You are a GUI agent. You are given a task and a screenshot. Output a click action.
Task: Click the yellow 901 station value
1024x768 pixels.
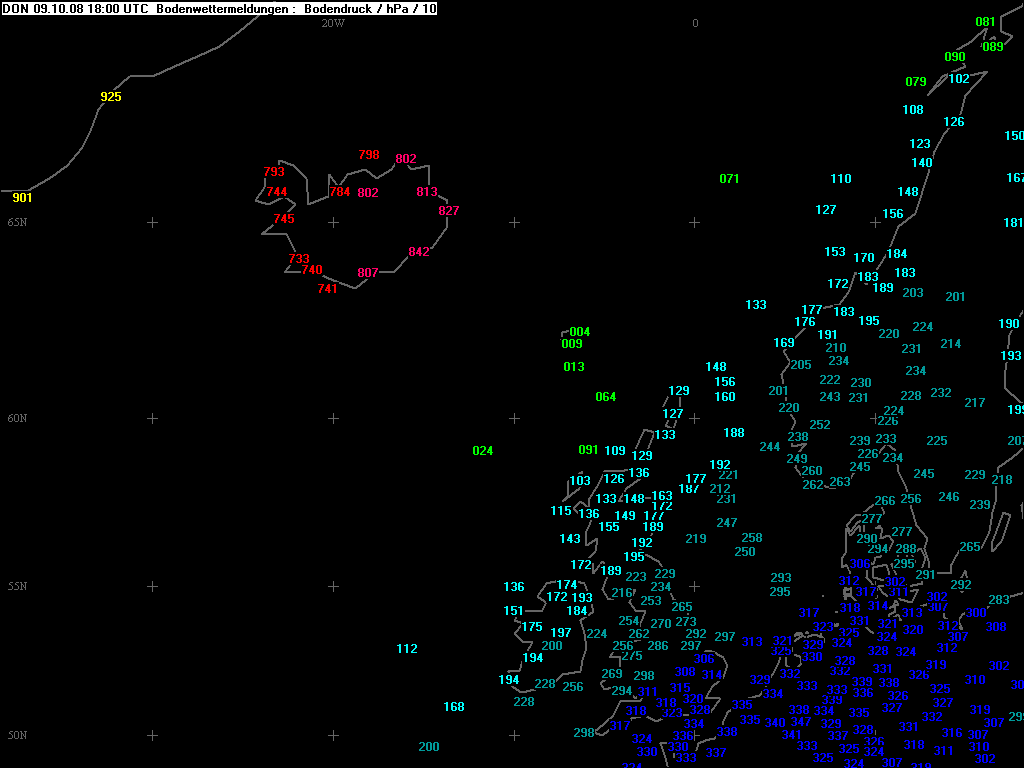[22, 198]
